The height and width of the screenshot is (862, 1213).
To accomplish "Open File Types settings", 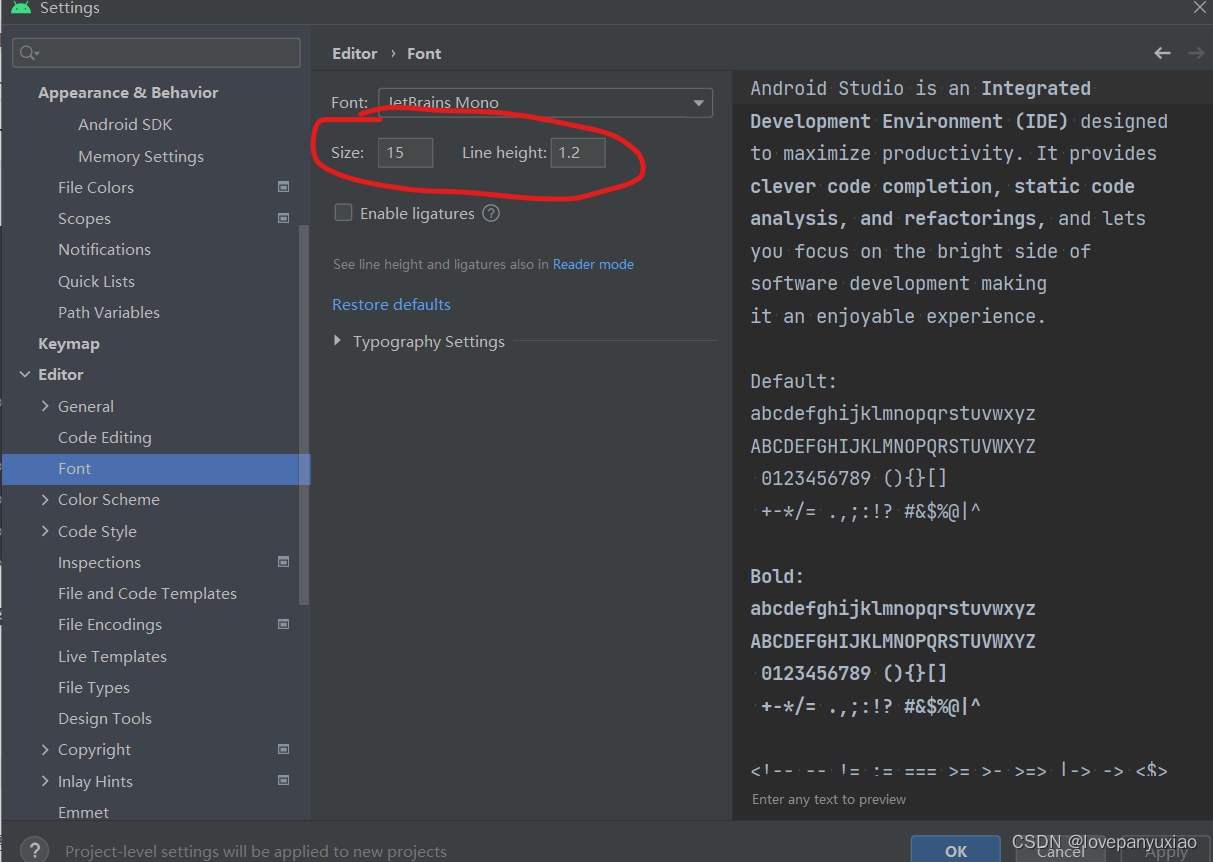I will click(94, 687).
